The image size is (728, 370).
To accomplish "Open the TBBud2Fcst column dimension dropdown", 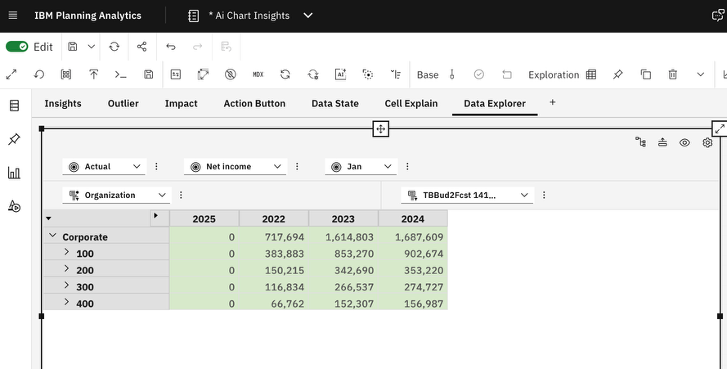I will click(x=467, y=195).
